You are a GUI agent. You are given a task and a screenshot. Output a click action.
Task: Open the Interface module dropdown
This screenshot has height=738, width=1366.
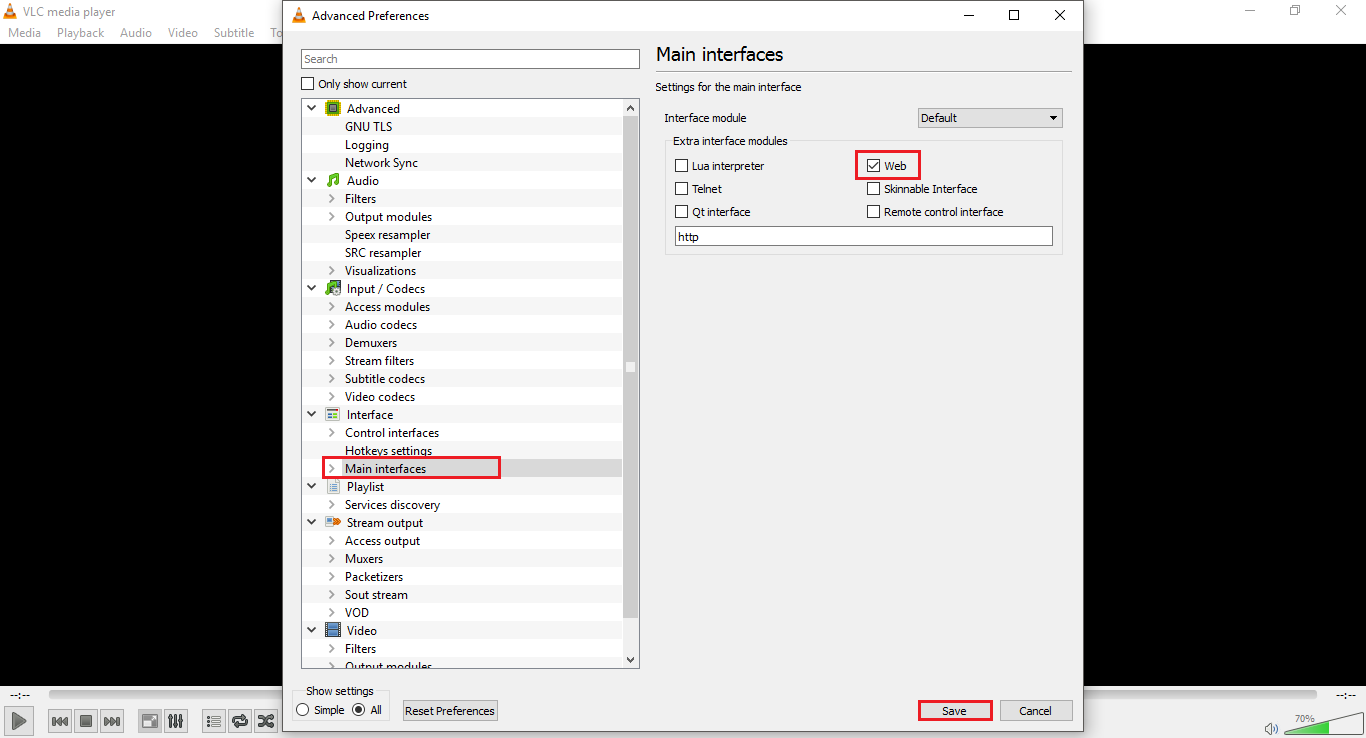tap(990, 118)
